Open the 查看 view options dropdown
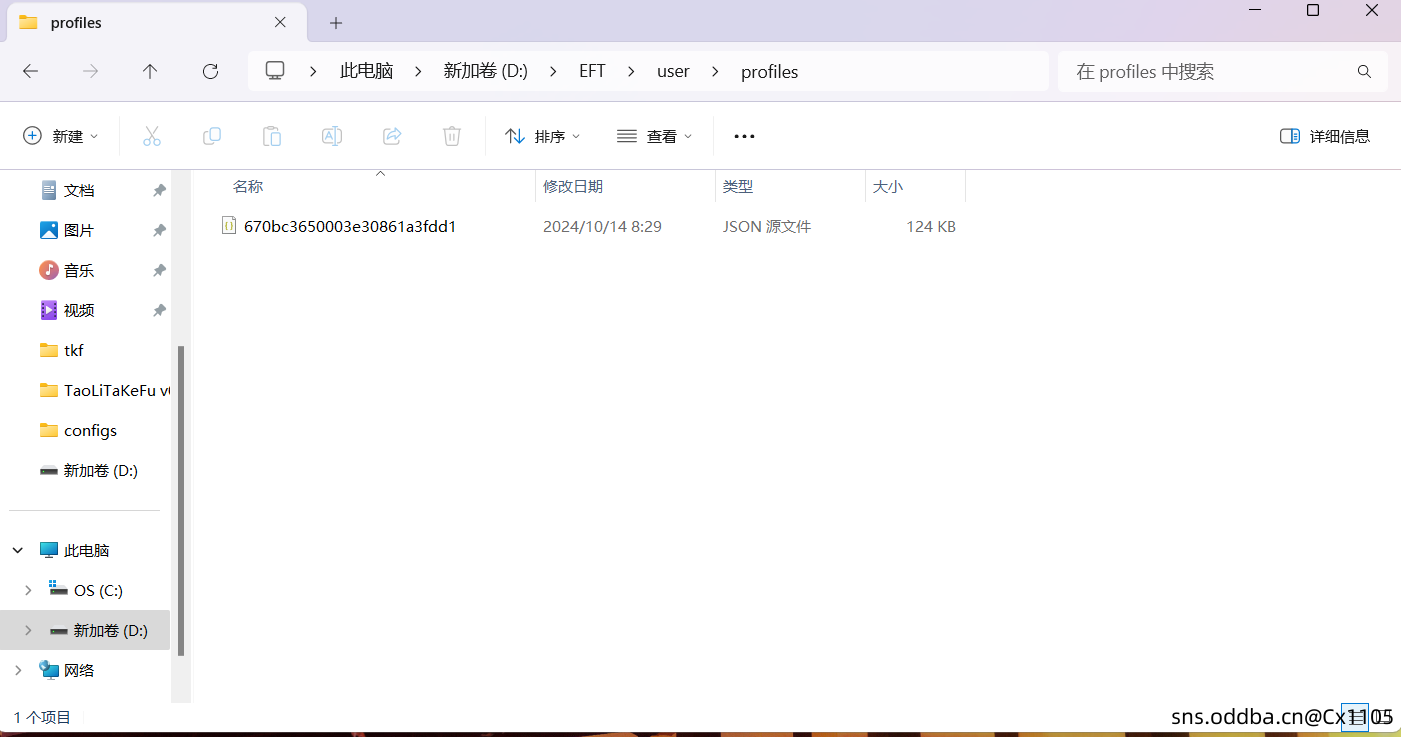The height and width of the screenshot is (737, 1401). (655, 136)
